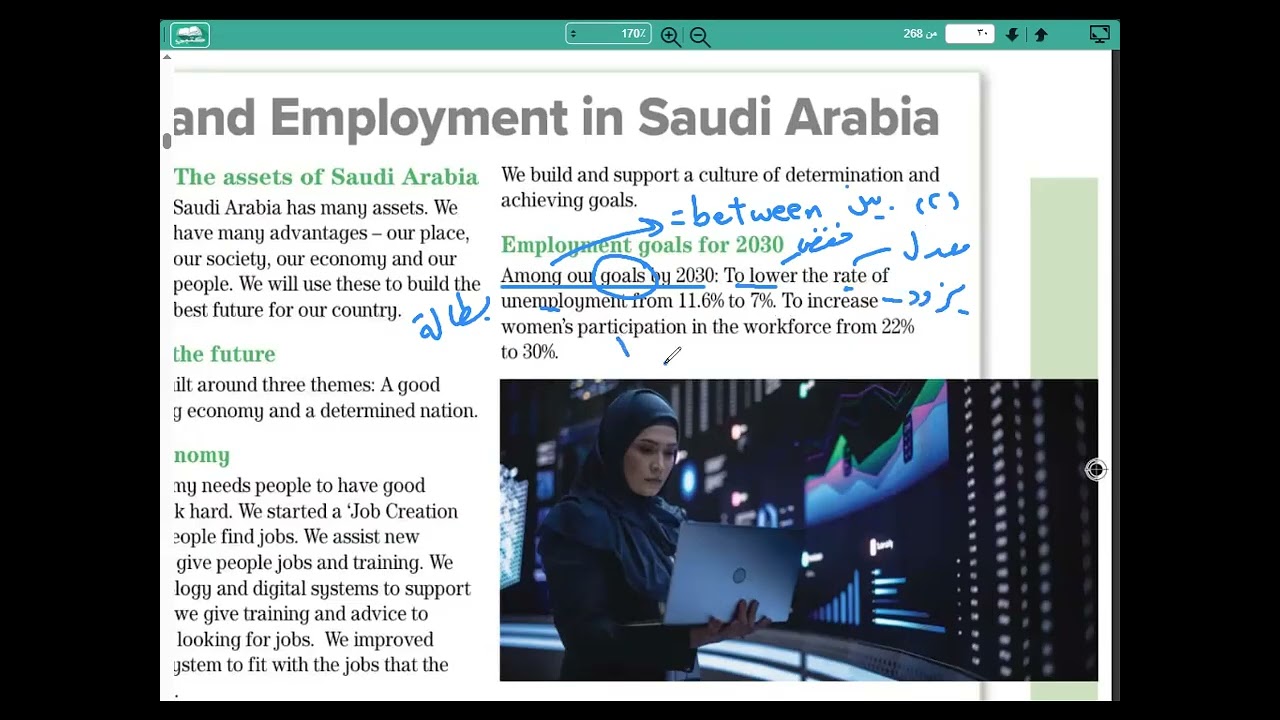The image size is (1280, 720).
Task: Click the page number input field
Action: pos(969,34)
